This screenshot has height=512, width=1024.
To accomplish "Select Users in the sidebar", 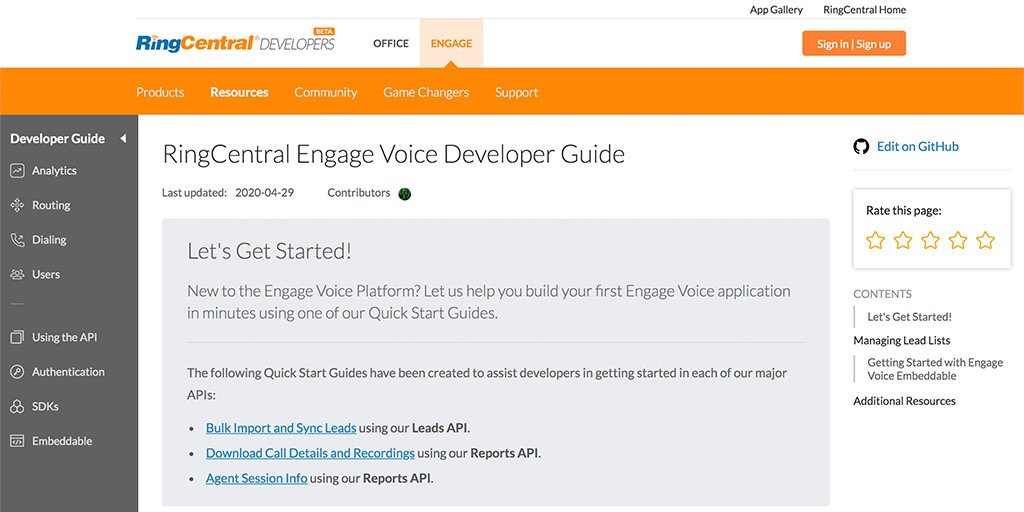I will point(46,274).
